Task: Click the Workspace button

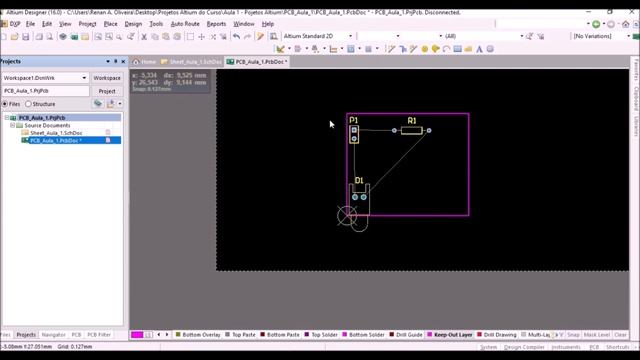Action: [x=107, y=78]
